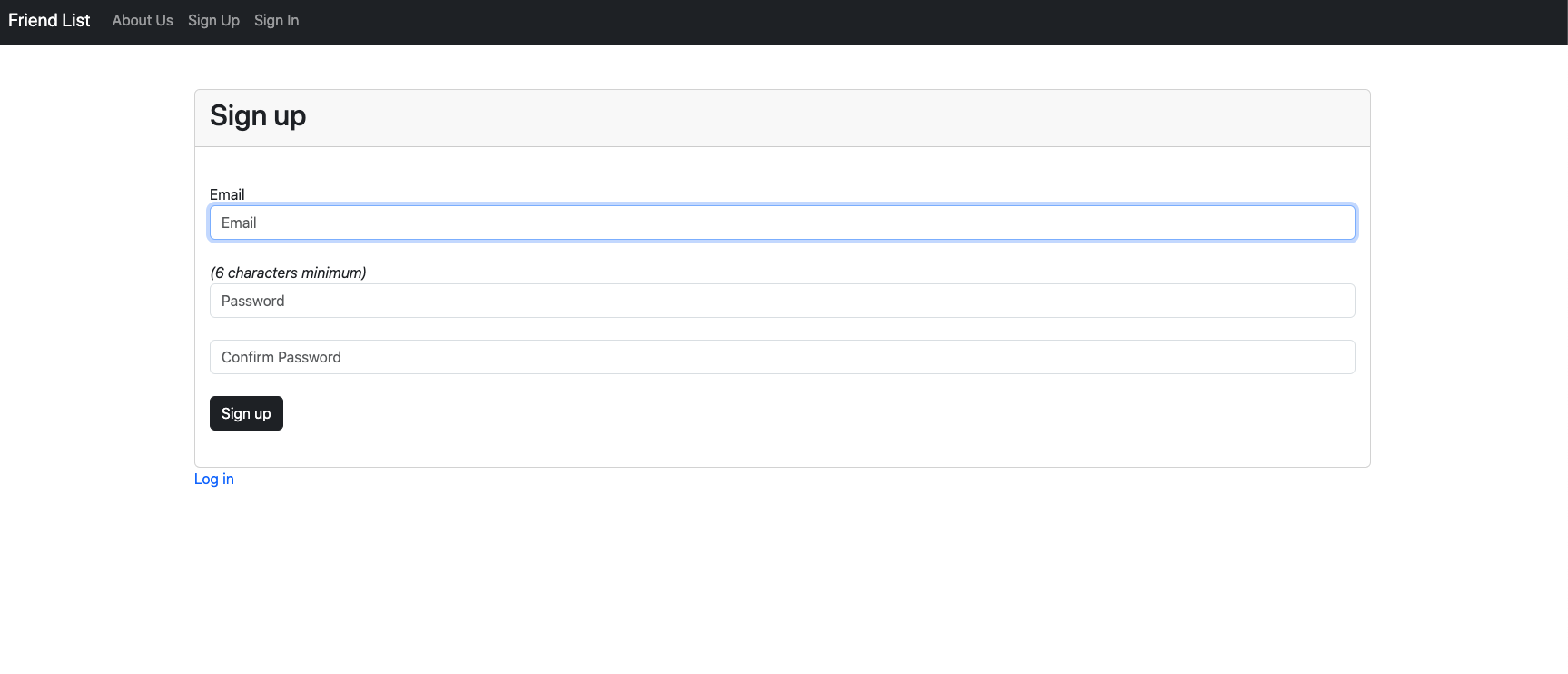The height and width of the screenshot is (674, 1568).
Task: Click empty space in the dark navbar
Action: pyautogui.click(x=908, y=22)
